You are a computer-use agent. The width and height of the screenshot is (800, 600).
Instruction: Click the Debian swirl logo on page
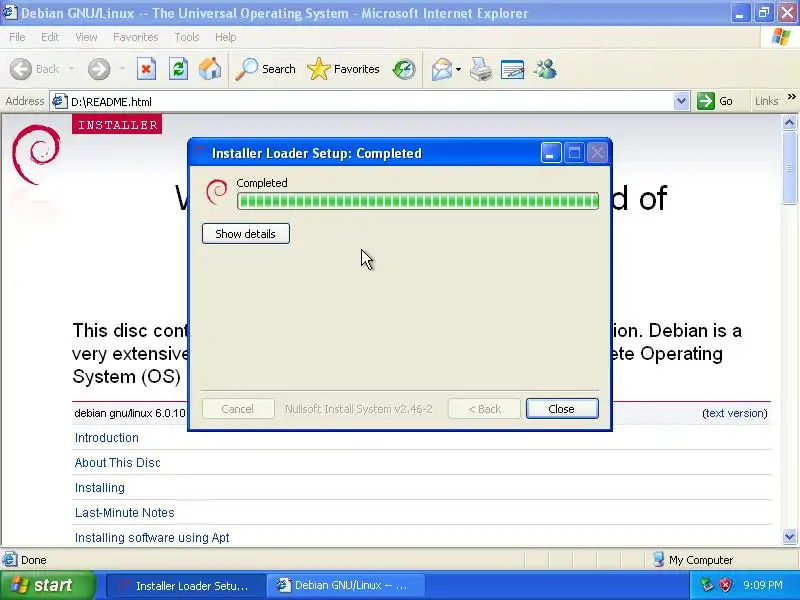[36, 154]
